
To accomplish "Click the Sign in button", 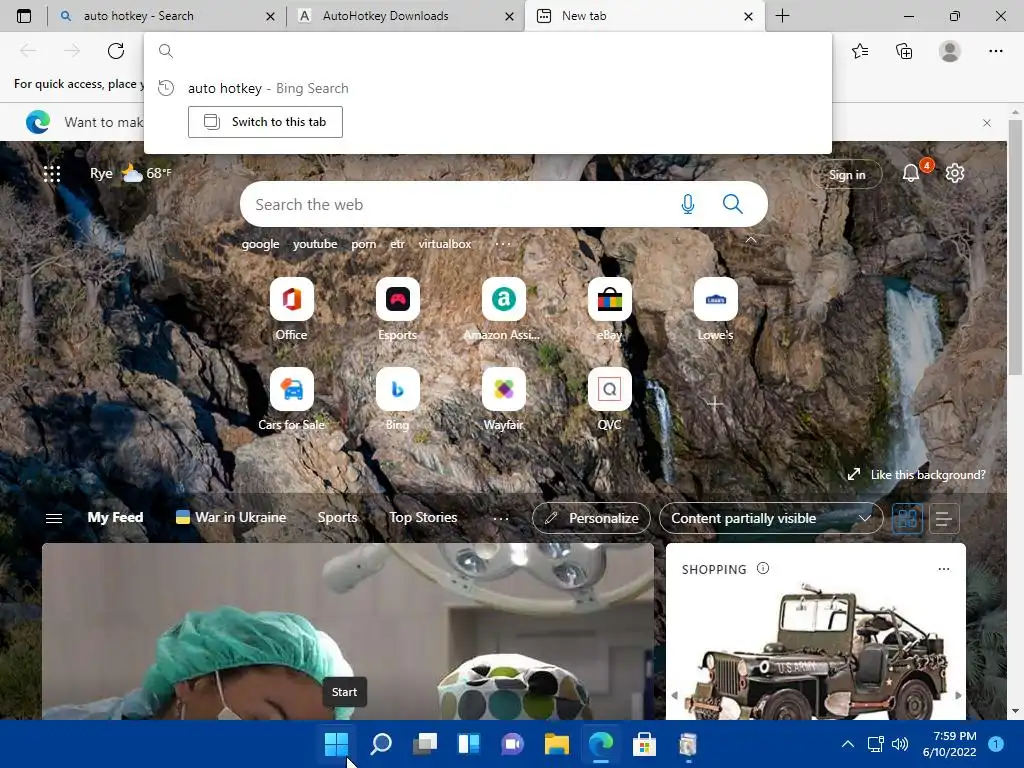I will 847,174.
